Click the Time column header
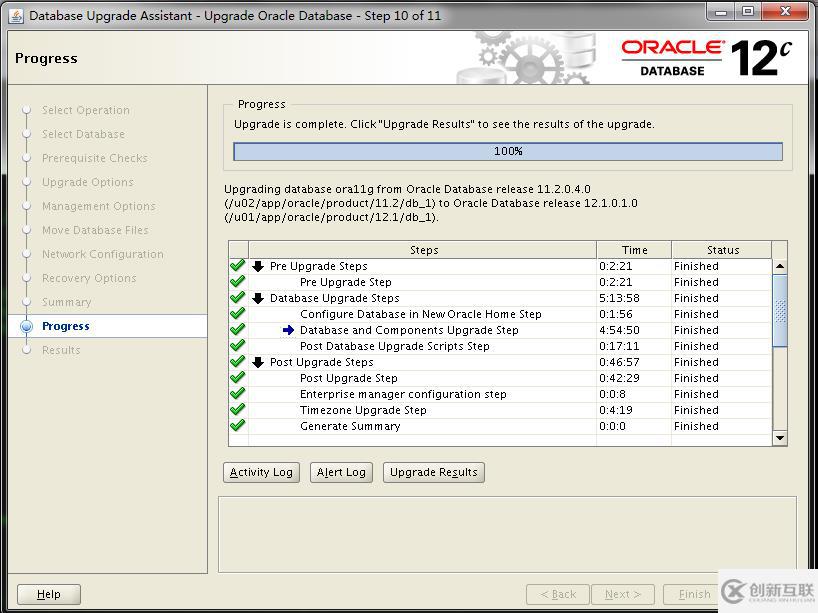 click(x=634, y=250)
